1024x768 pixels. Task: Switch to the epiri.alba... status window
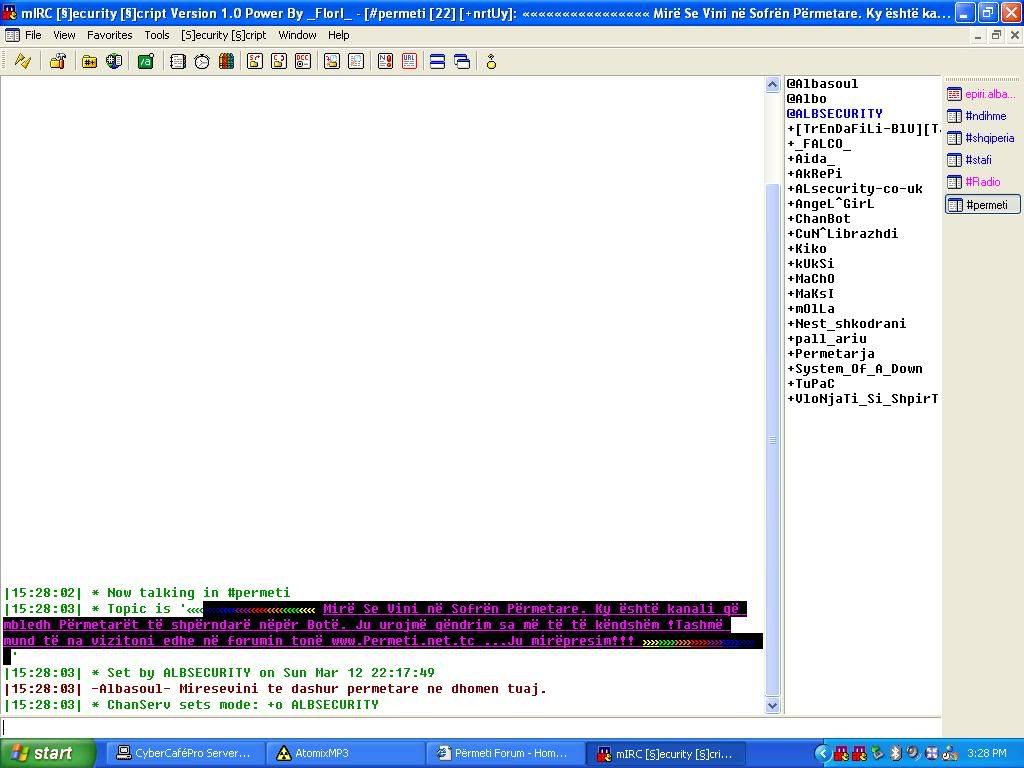coord(982,94)
